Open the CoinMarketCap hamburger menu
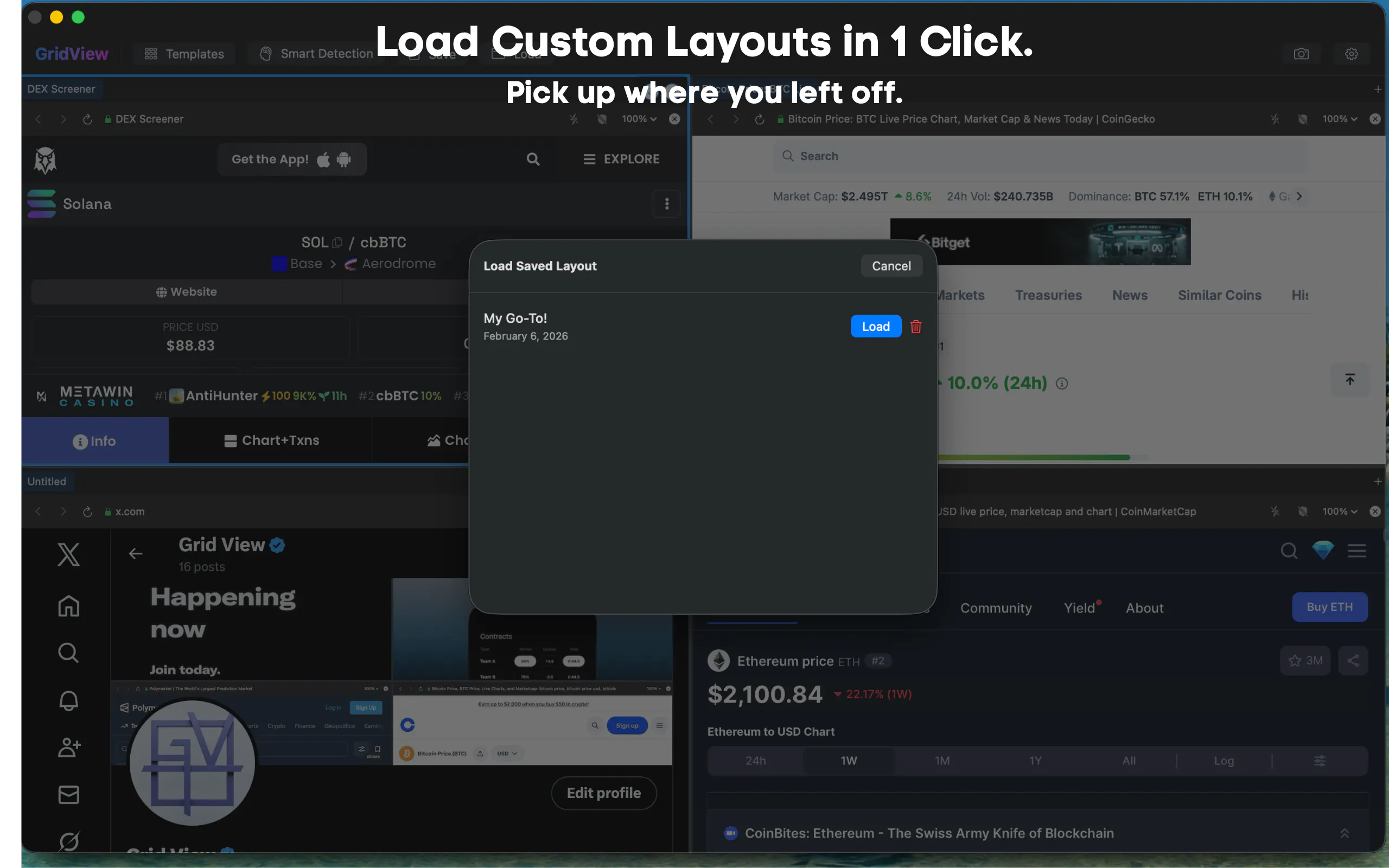Viewport: 1389px width, 868px height. pyautogui.click(x=1357, y=551)
